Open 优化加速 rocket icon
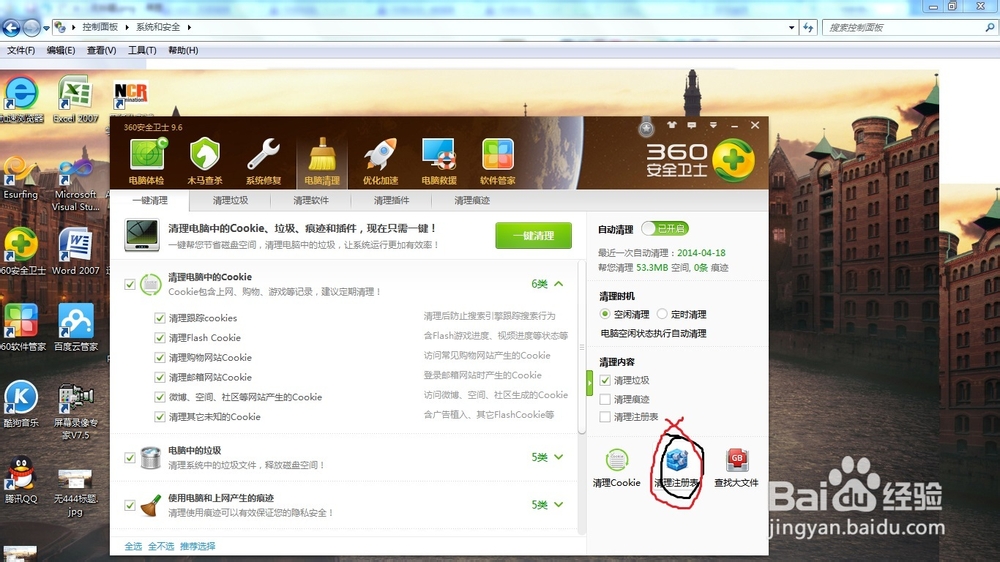 point(381,161)
